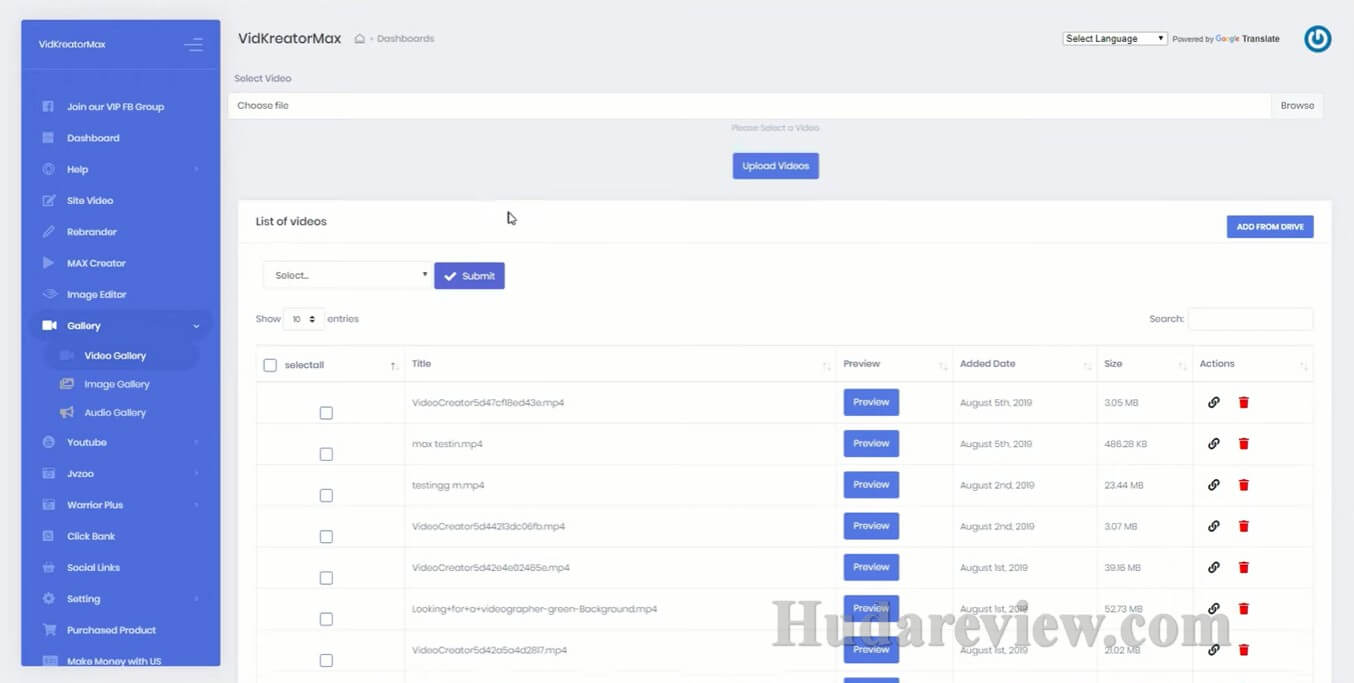
Task: Select checkbox for Looking+for+a+videographer-green-Background.mp4
Action: (x=326, y=620)
